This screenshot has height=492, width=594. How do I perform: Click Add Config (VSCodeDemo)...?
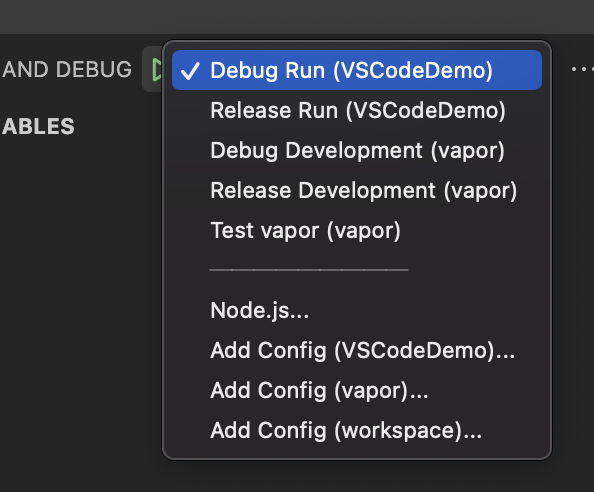point(357,350)
